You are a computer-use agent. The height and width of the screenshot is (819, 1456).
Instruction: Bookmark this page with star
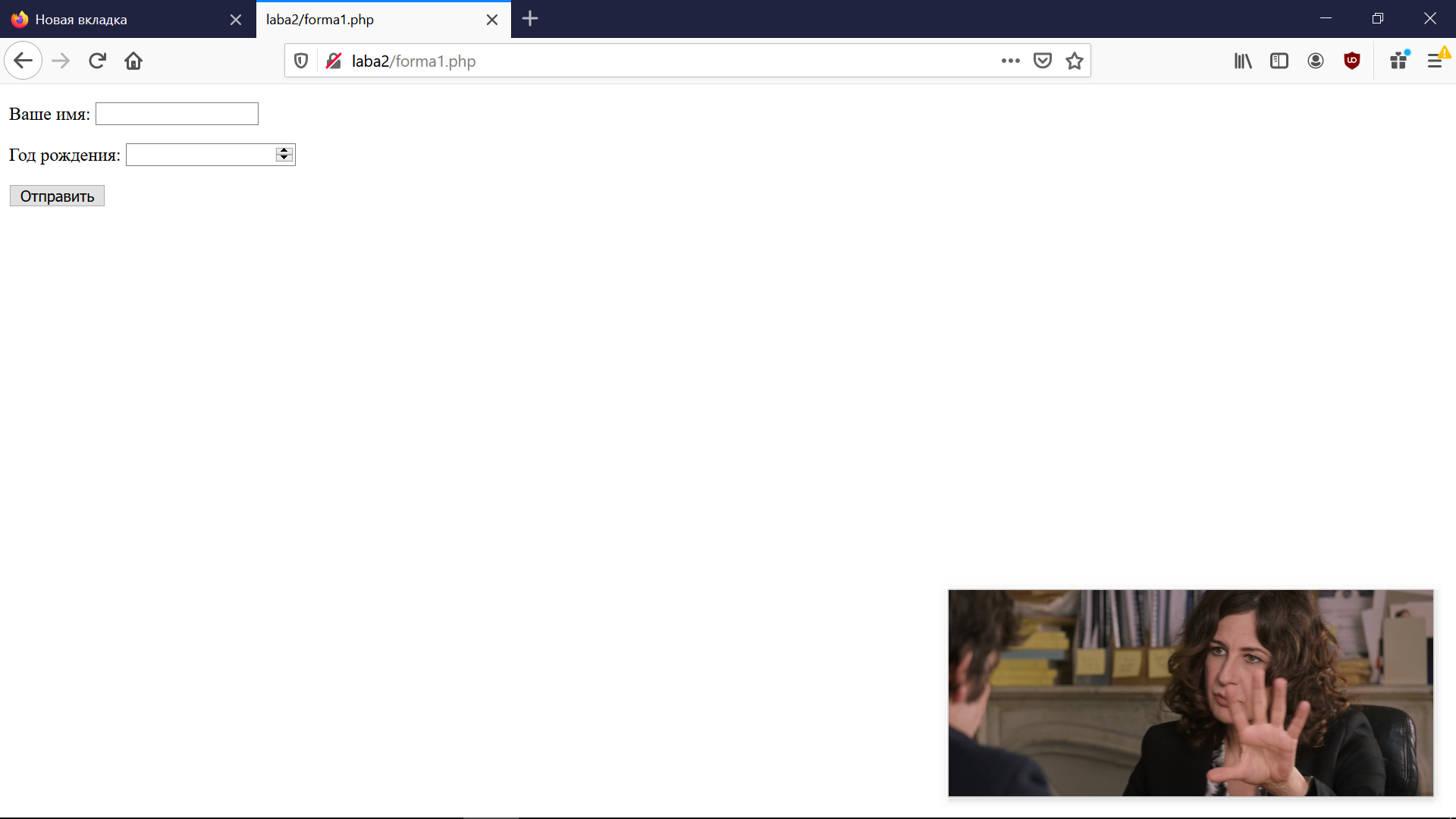click(x=1075, y=61)
